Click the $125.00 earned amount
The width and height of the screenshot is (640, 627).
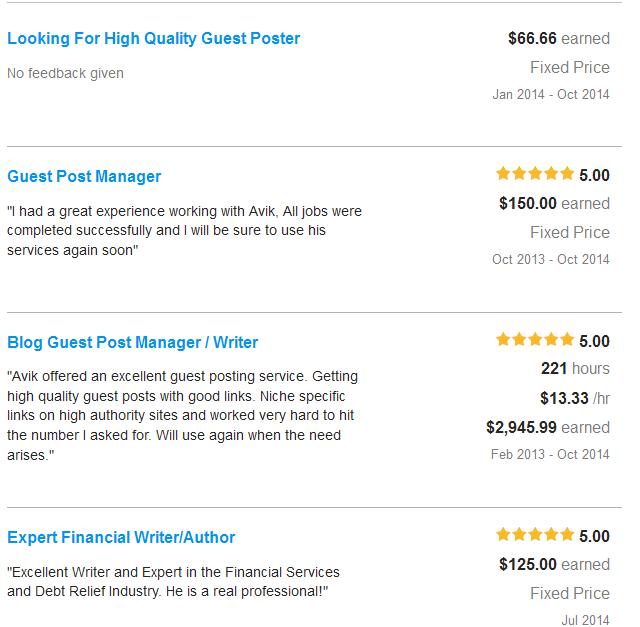[x=554, y=565]
